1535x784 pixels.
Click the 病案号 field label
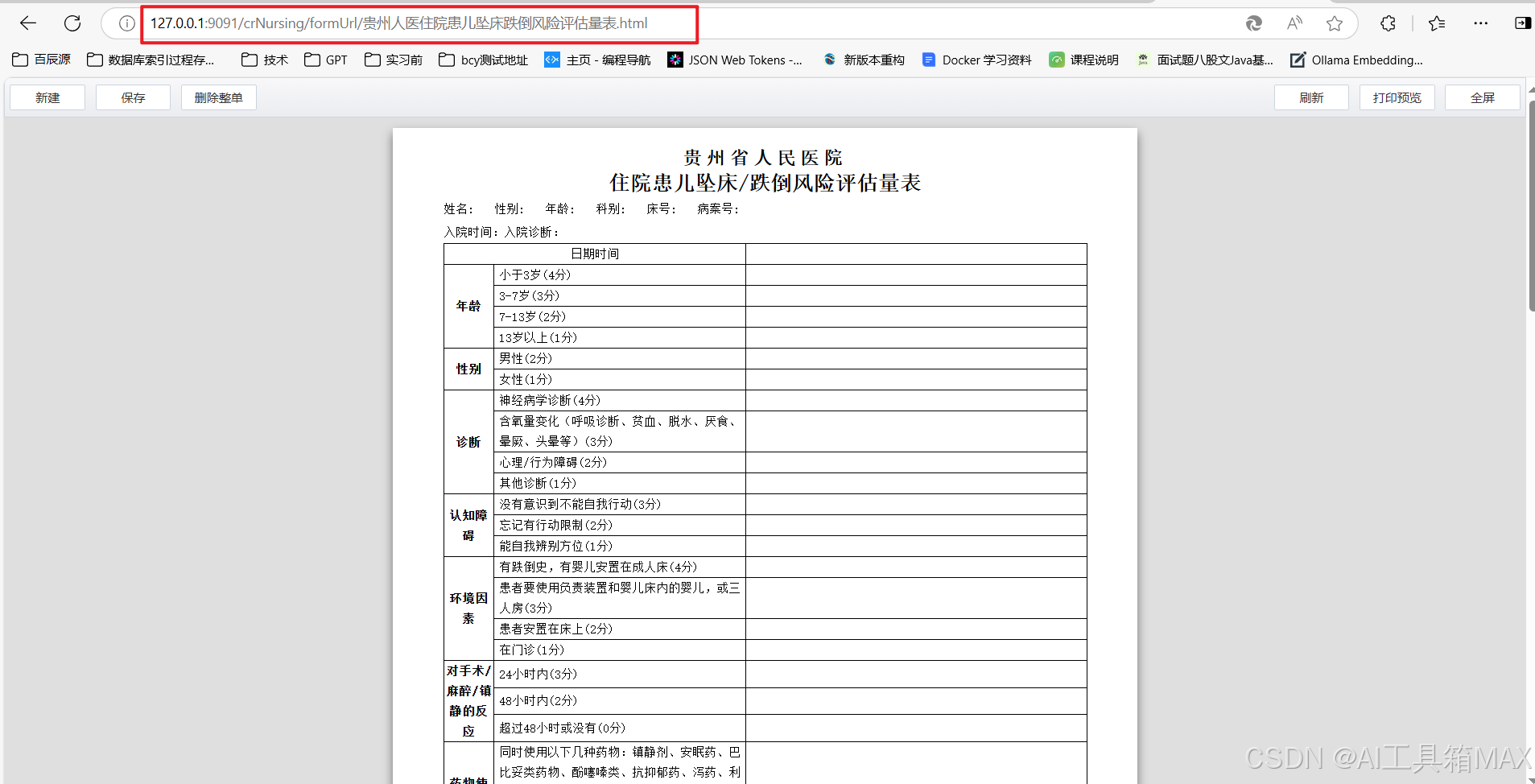click(x=718, y=208)
